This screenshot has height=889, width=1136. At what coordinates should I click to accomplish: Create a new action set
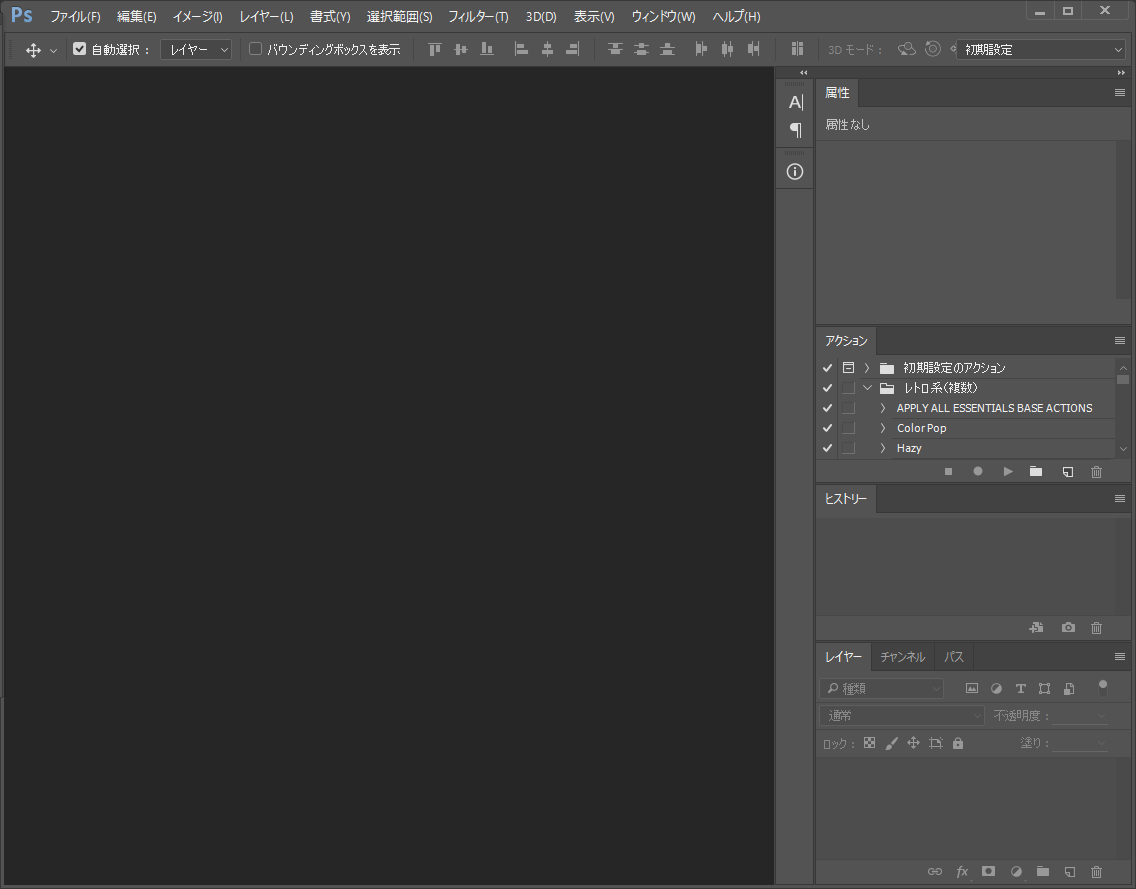pos(1036,472)
